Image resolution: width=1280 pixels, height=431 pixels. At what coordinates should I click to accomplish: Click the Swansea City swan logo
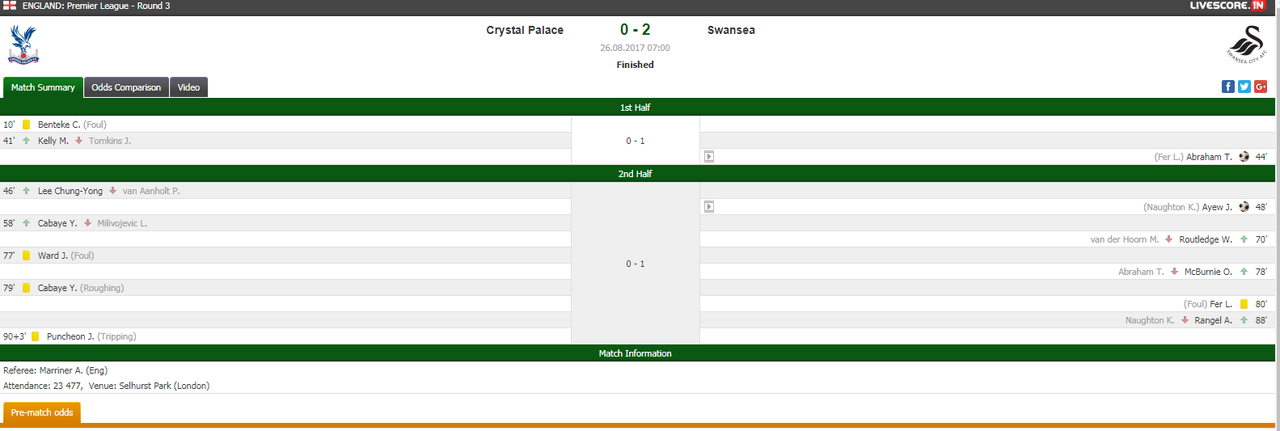tap(1246, 46)
